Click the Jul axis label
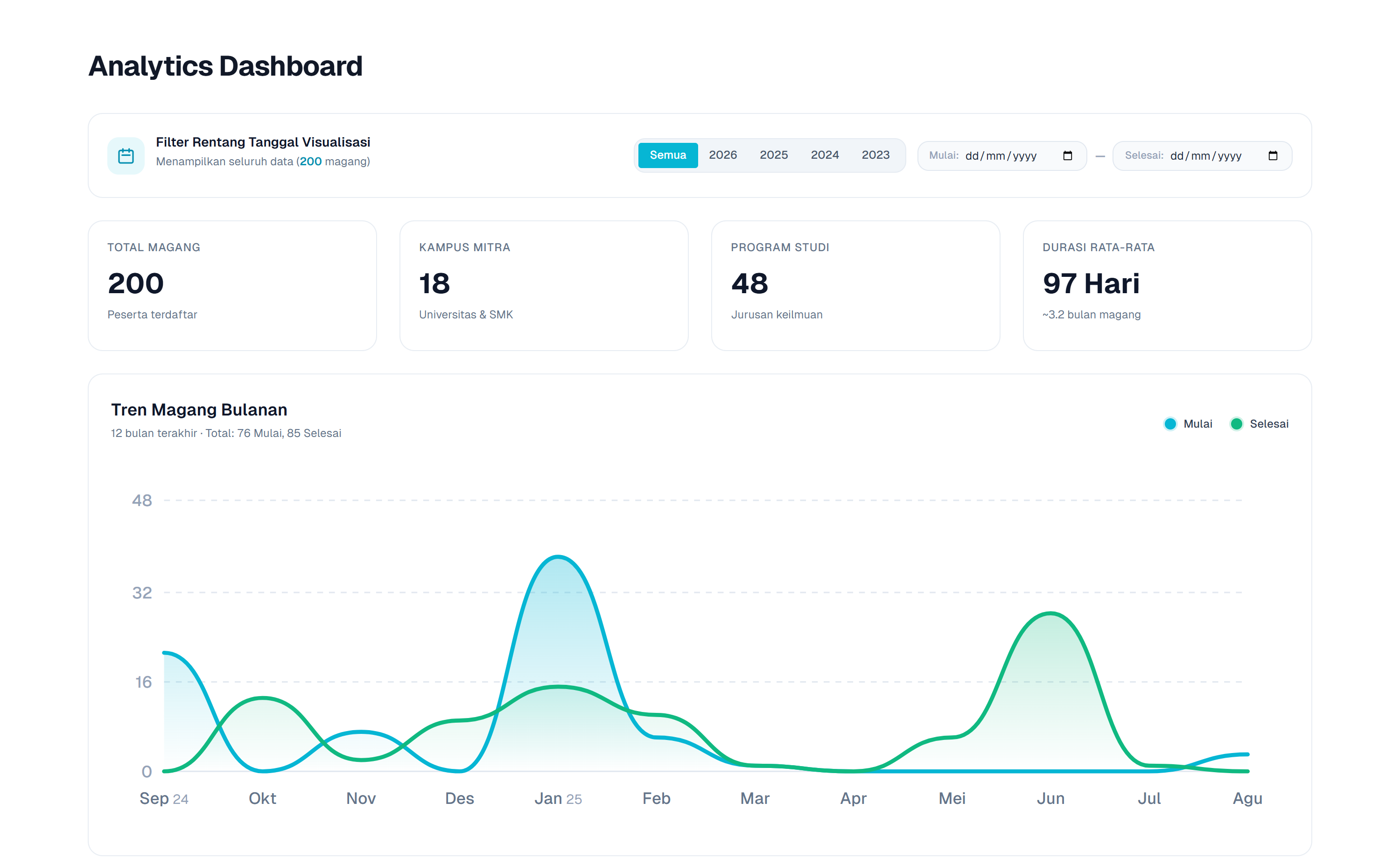 [x=1149, y=798]
